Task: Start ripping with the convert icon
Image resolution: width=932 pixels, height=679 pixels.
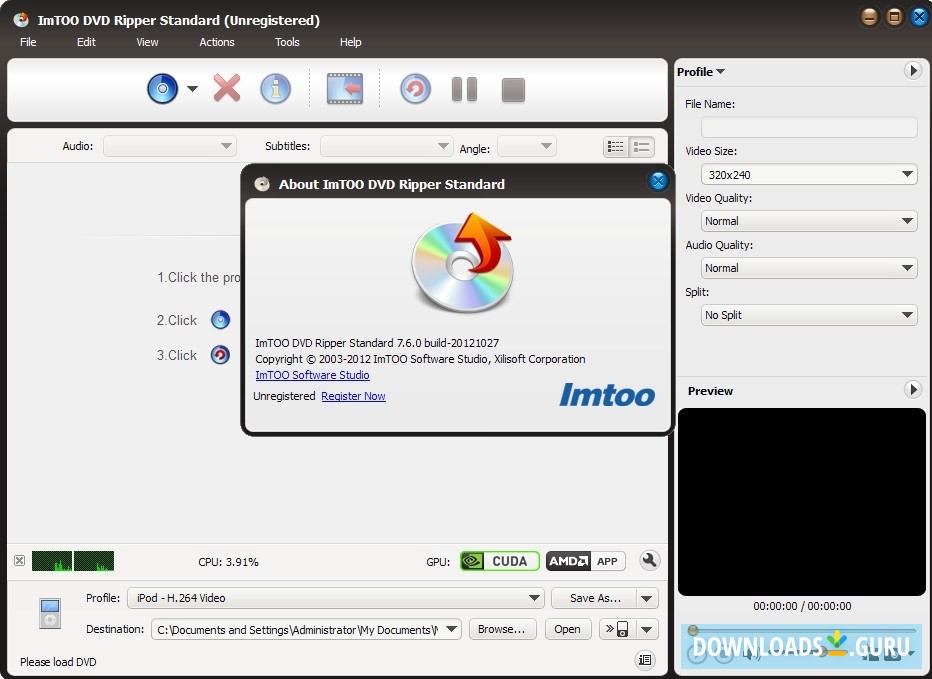Action: (415, 89)
